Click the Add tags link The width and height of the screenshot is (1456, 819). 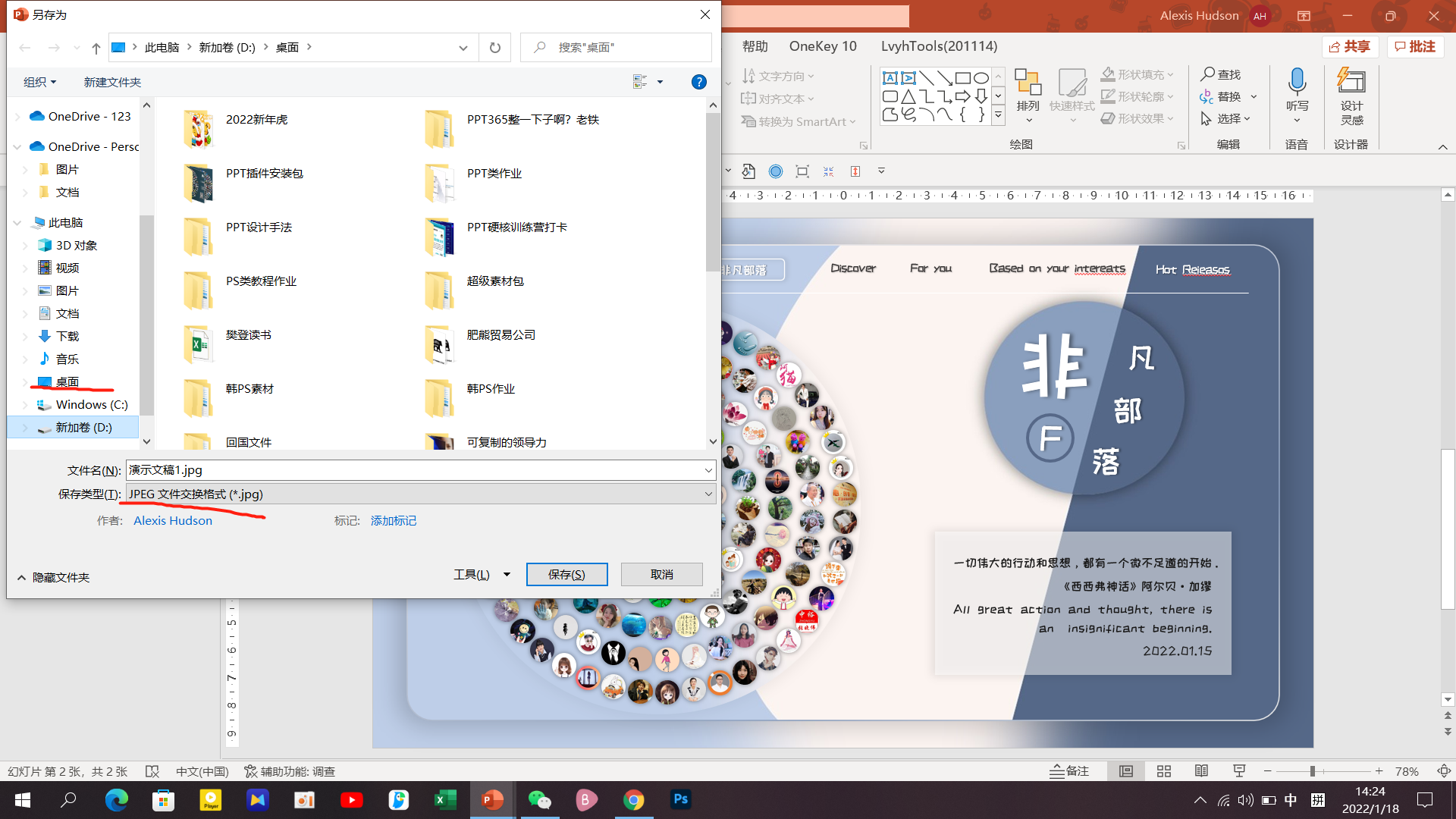pos(394,521)
